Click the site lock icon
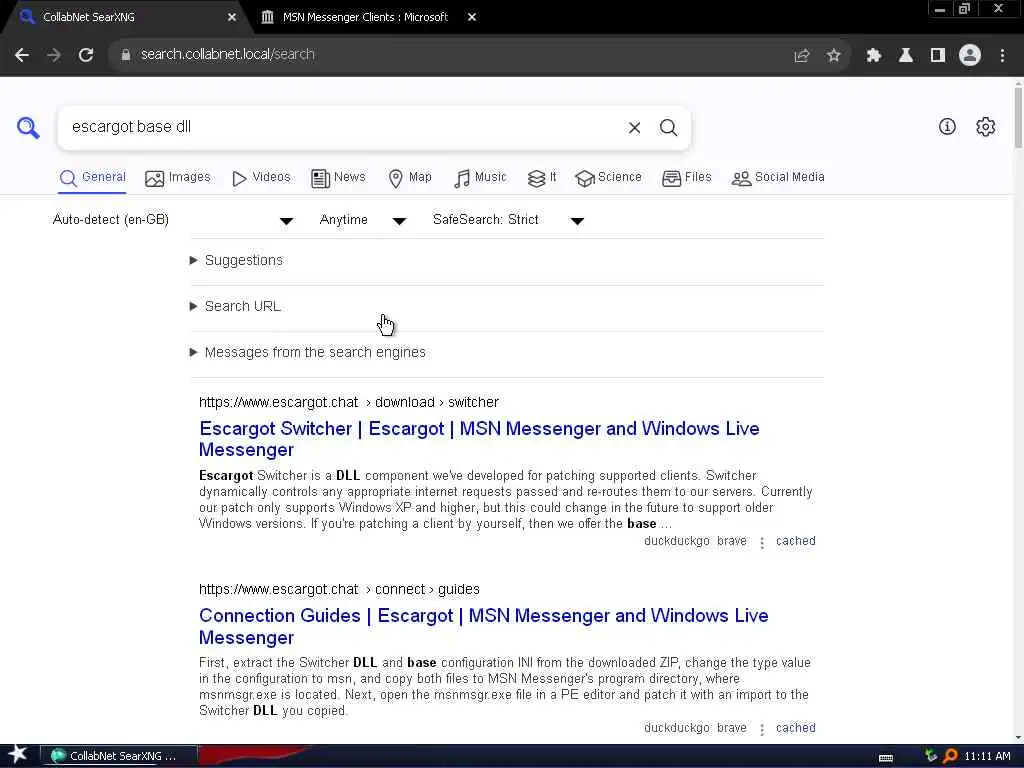Screen dimensions: 1024x768 click(125, 55)
